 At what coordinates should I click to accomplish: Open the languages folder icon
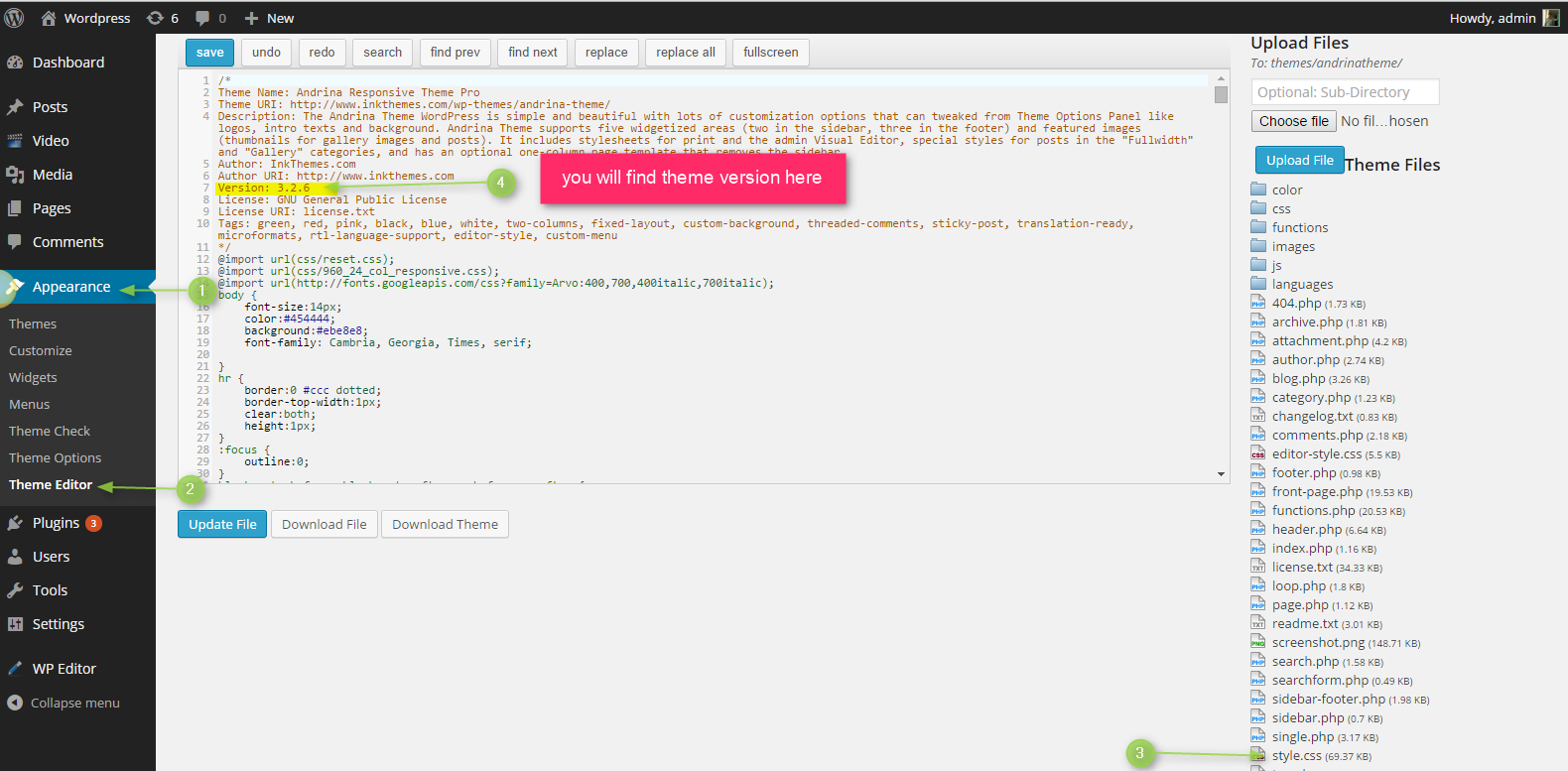click(1258, 284)
